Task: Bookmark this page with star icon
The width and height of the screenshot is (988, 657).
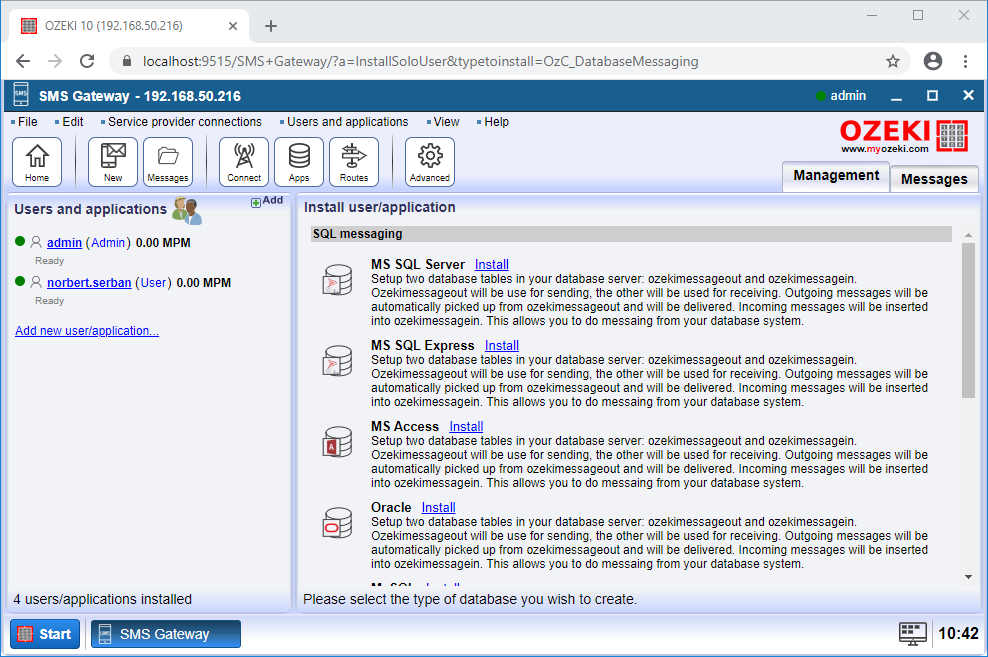Action: 892,61
